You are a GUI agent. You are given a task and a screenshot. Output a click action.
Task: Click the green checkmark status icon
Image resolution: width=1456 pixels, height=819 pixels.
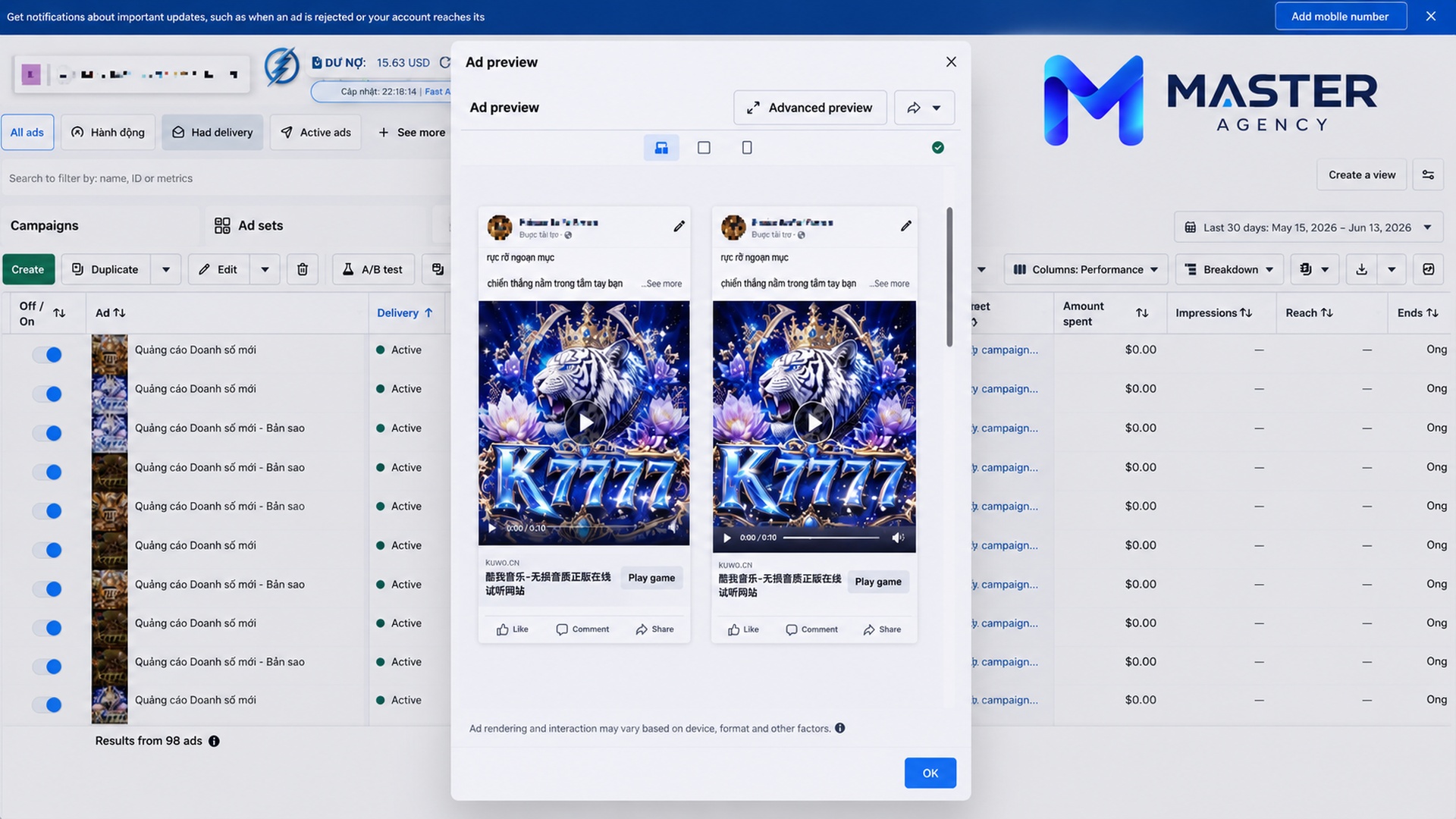tap(938, 148)
